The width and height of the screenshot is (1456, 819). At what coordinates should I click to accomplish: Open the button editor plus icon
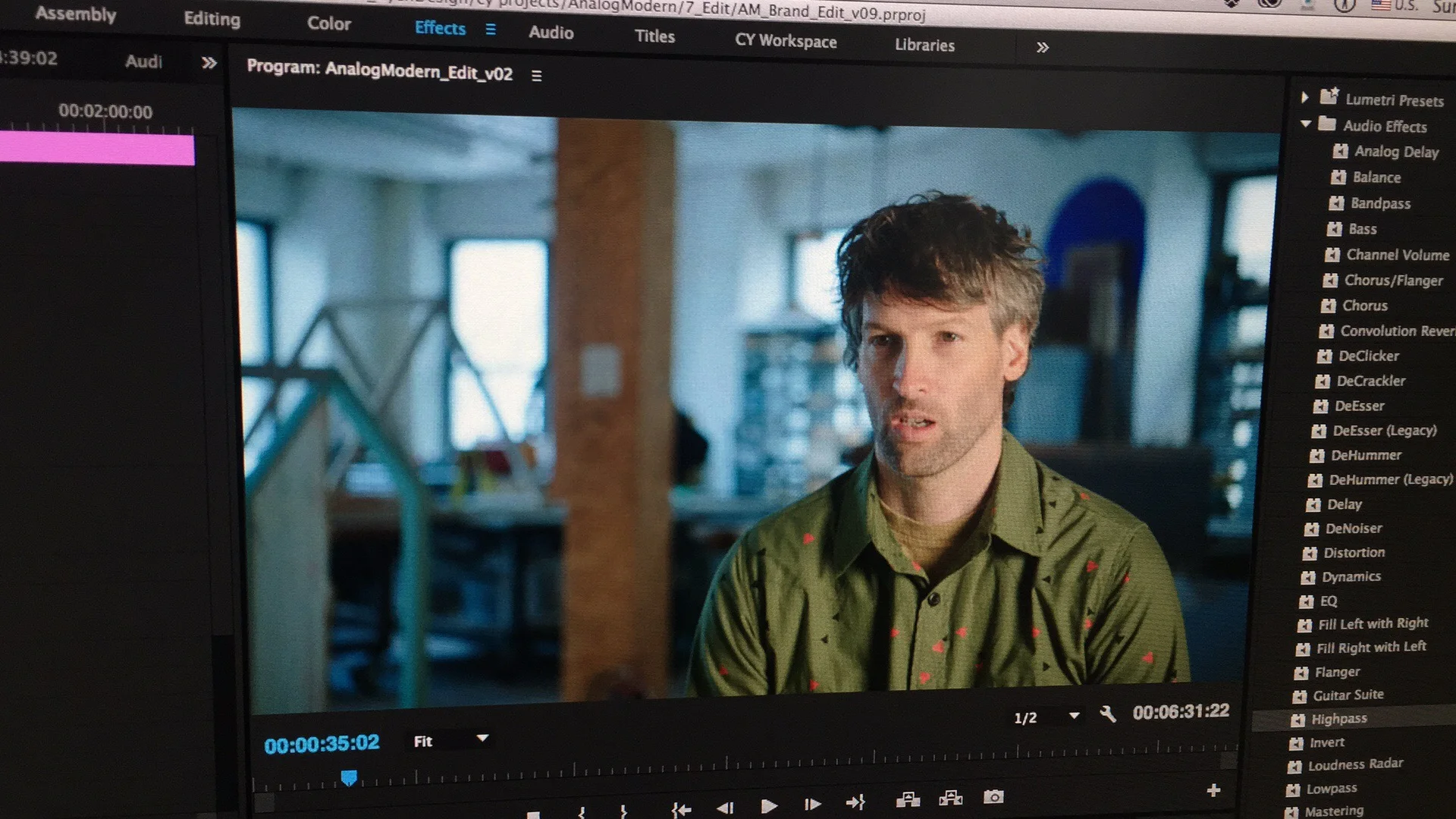tap(1213, 790)
